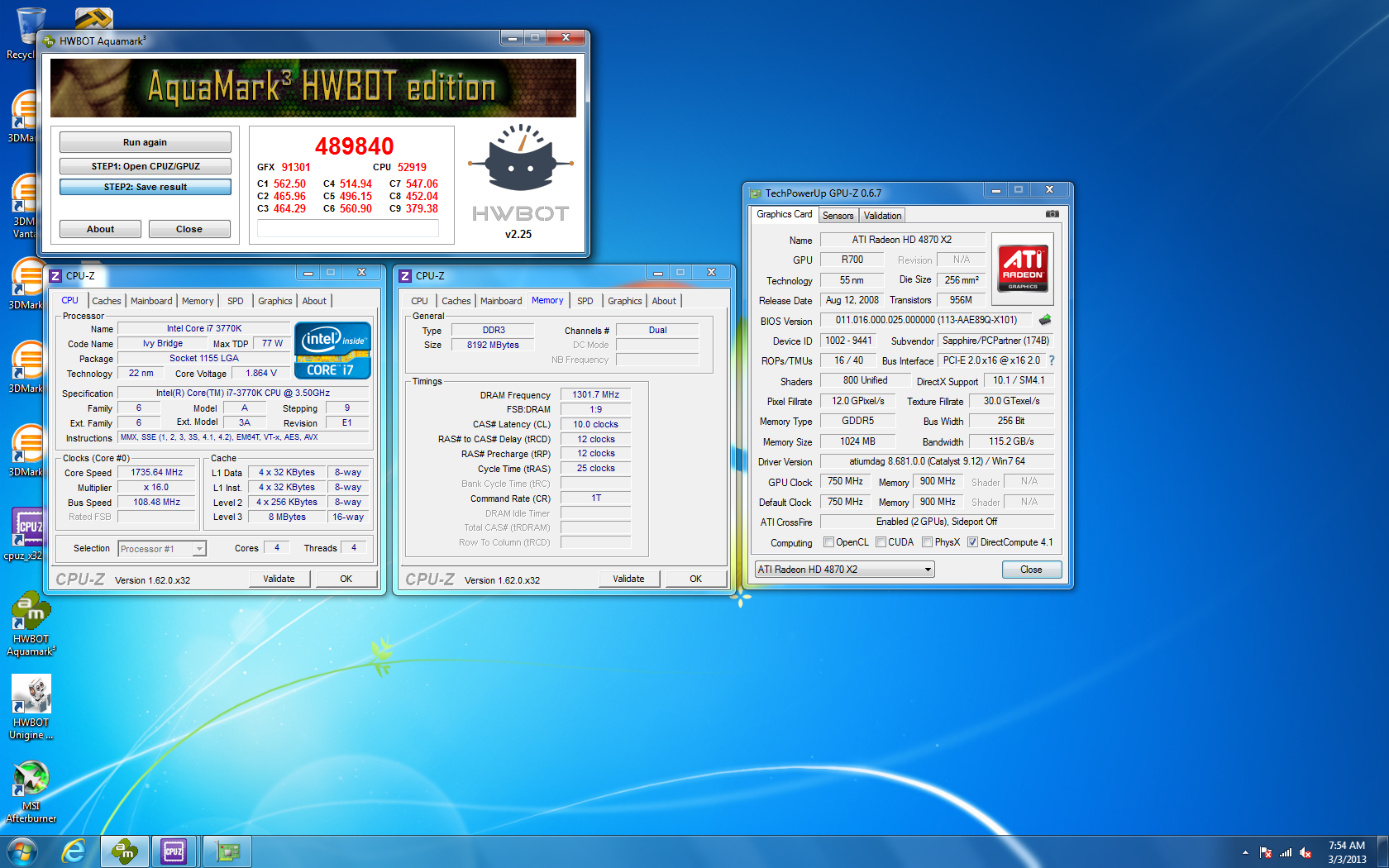
Task: Open the HWBOT Unigine desktop shortcut
Action: (x=31, y=708)
